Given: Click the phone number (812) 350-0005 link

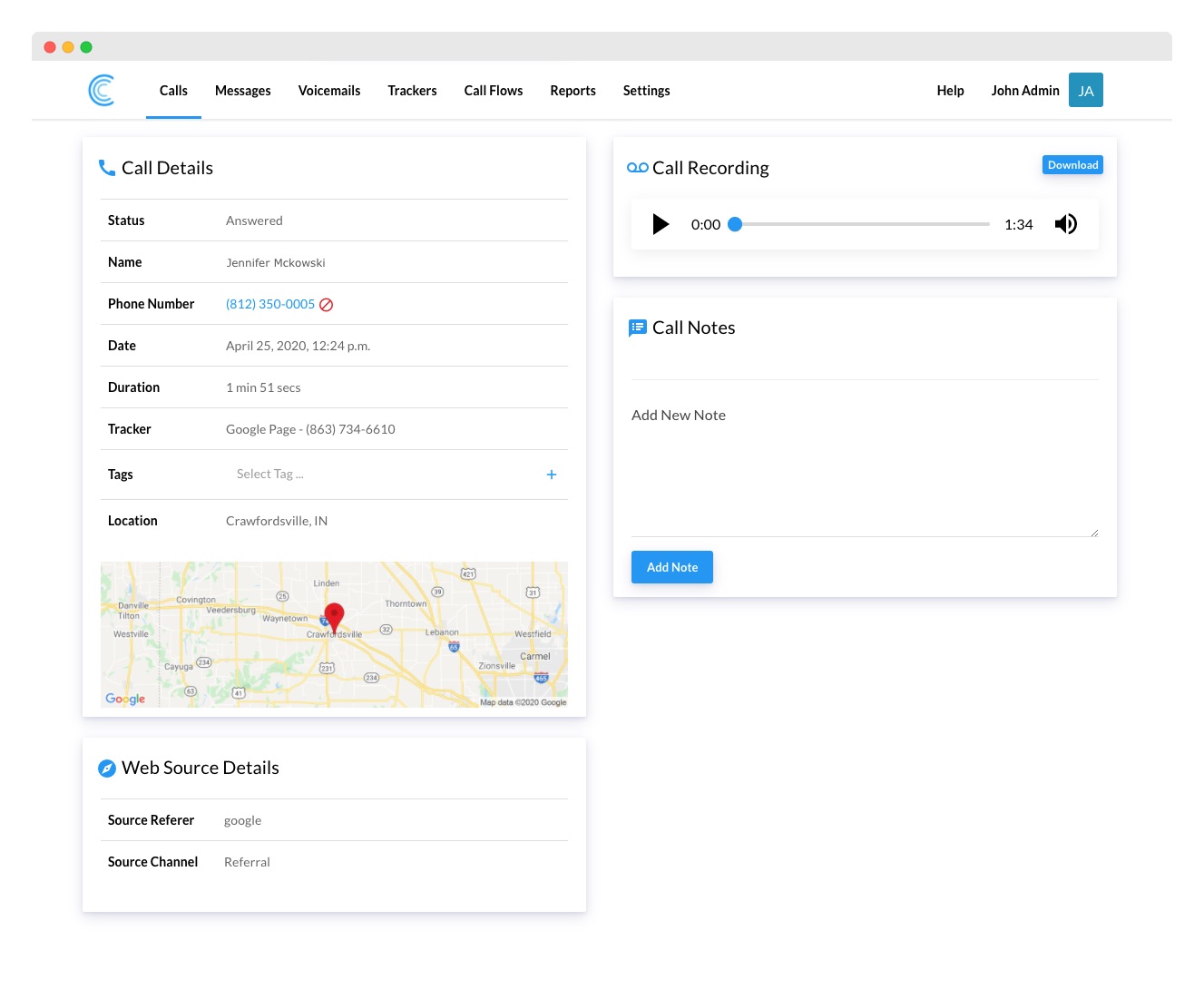Looking at the screenshot, I should coord(270,305).
